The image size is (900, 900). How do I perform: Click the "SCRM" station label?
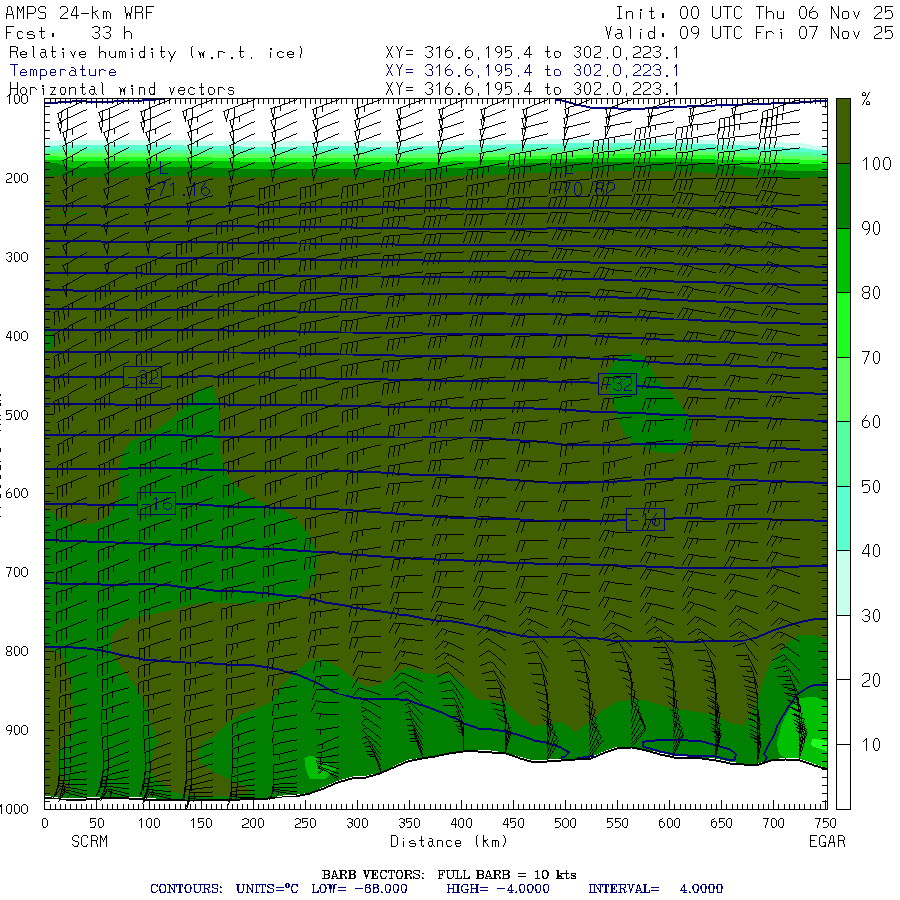tap(89, 842)
